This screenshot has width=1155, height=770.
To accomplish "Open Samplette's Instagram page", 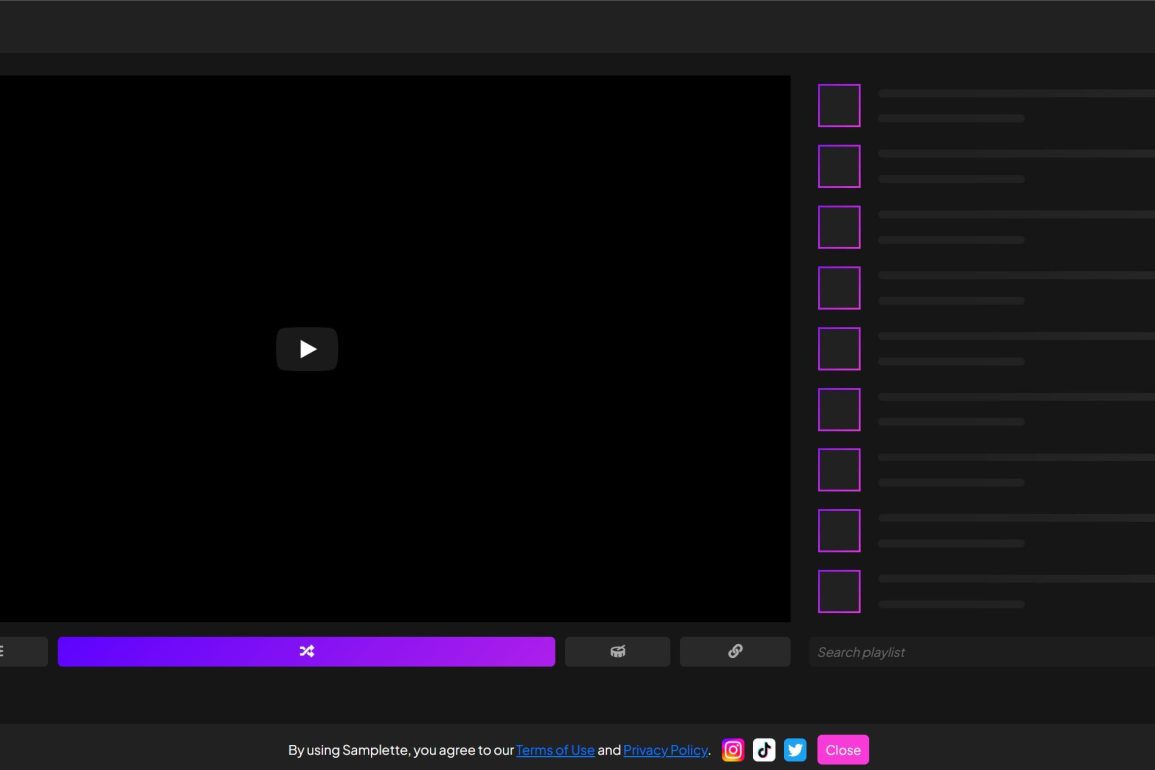I will pyautogui.click(x=733, y=750).
